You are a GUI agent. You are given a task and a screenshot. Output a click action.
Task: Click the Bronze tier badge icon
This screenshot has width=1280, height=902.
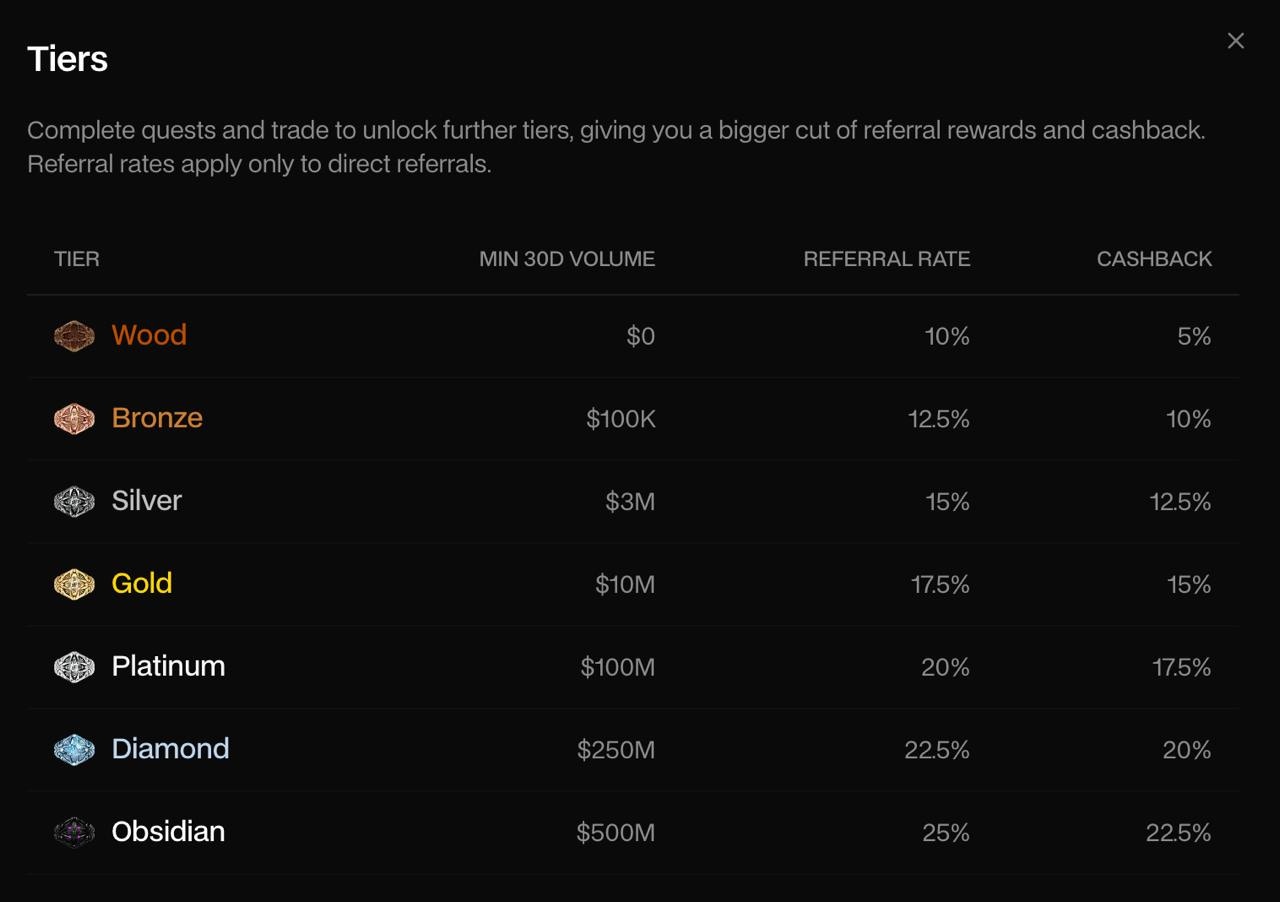coord(74,419)
